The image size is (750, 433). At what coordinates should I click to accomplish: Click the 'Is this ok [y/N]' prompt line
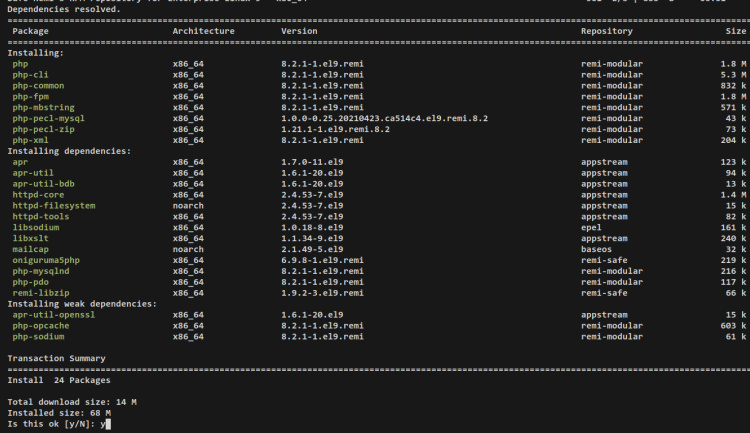pyautogui.click(x=55, y=423)
